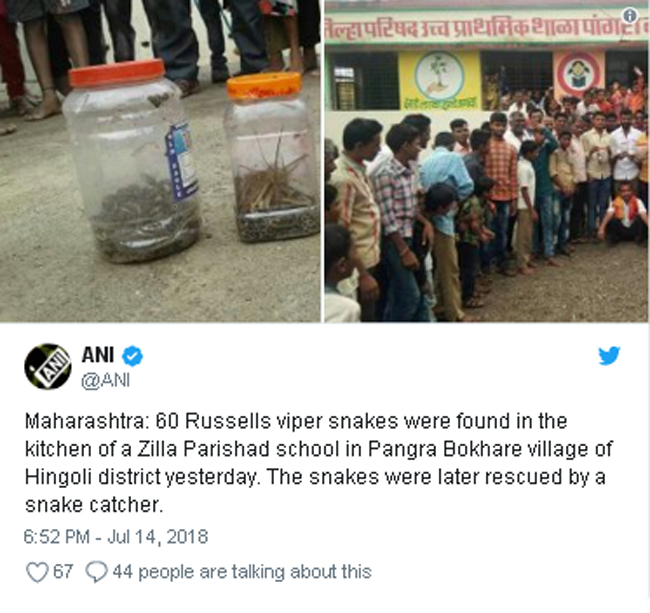Click the larger jar's orange lid

pos(117,73)
